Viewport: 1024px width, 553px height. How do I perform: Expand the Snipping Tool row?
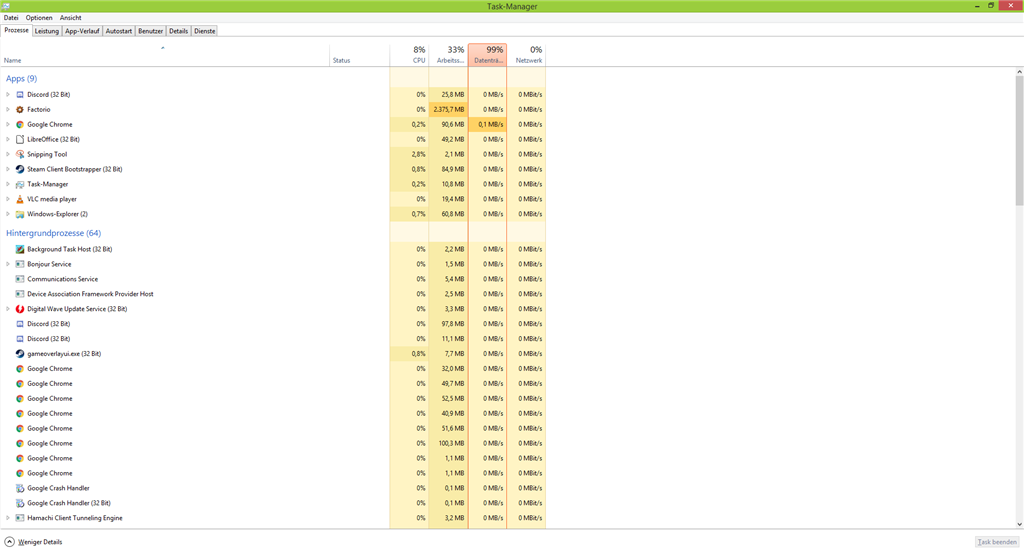pyautogui.click(x=8, y=155)
